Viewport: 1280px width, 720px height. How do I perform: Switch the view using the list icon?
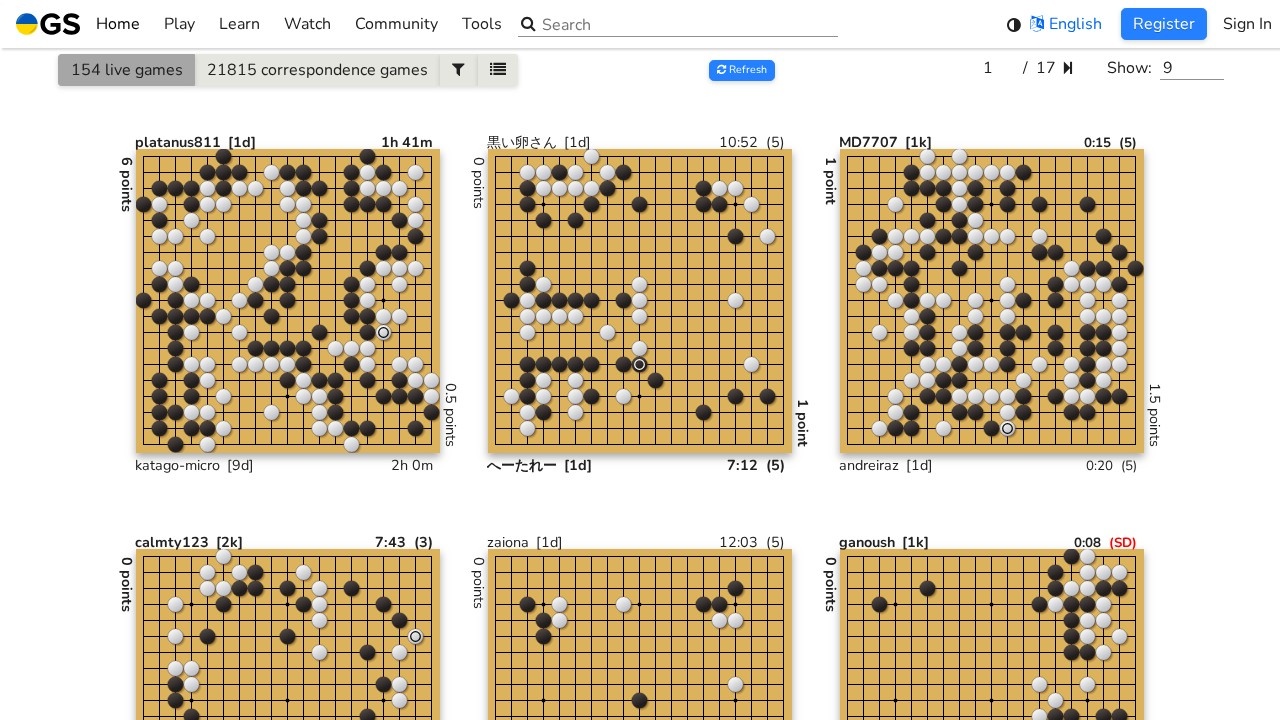coord(497,70)
